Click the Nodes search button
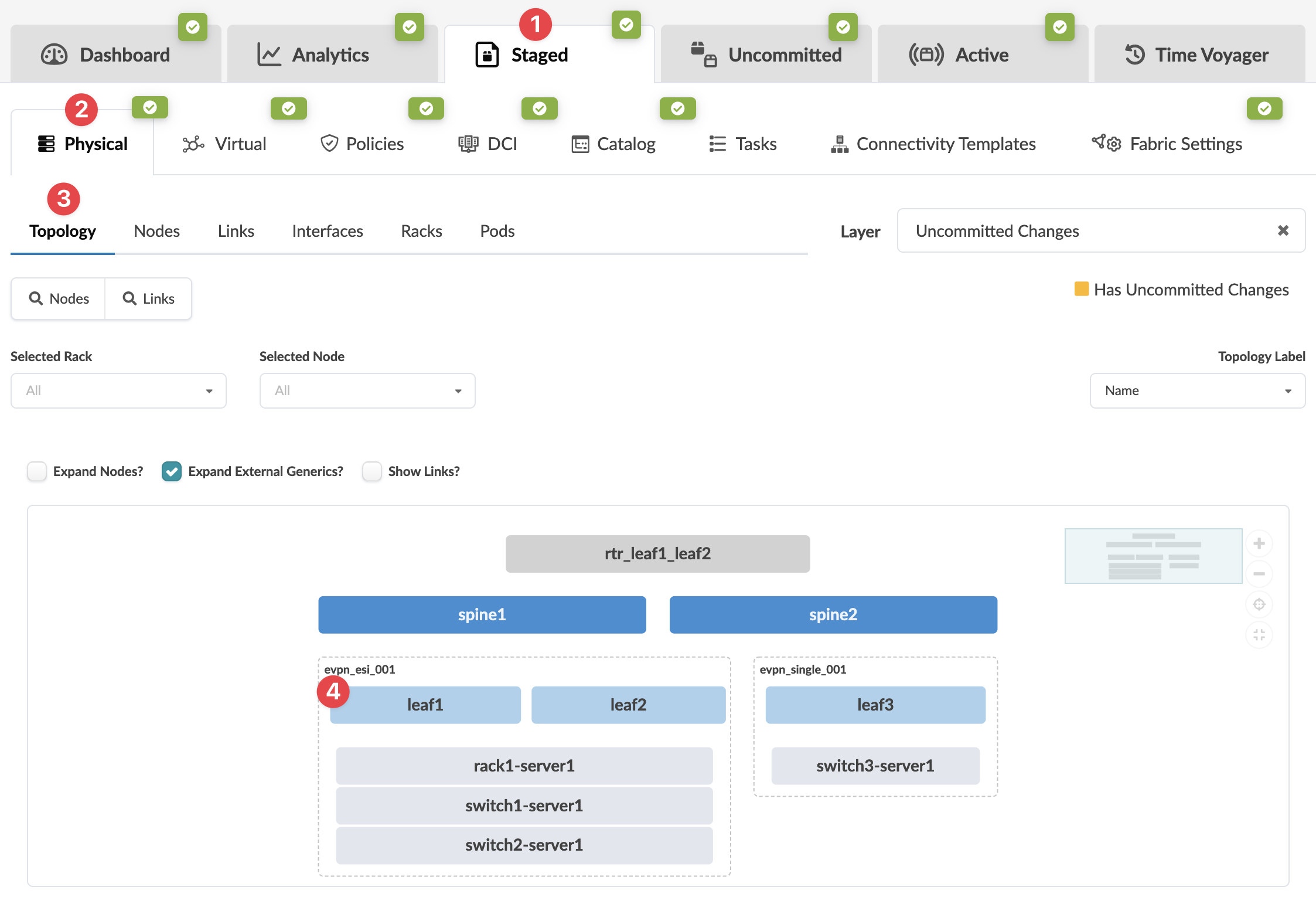 59,298
